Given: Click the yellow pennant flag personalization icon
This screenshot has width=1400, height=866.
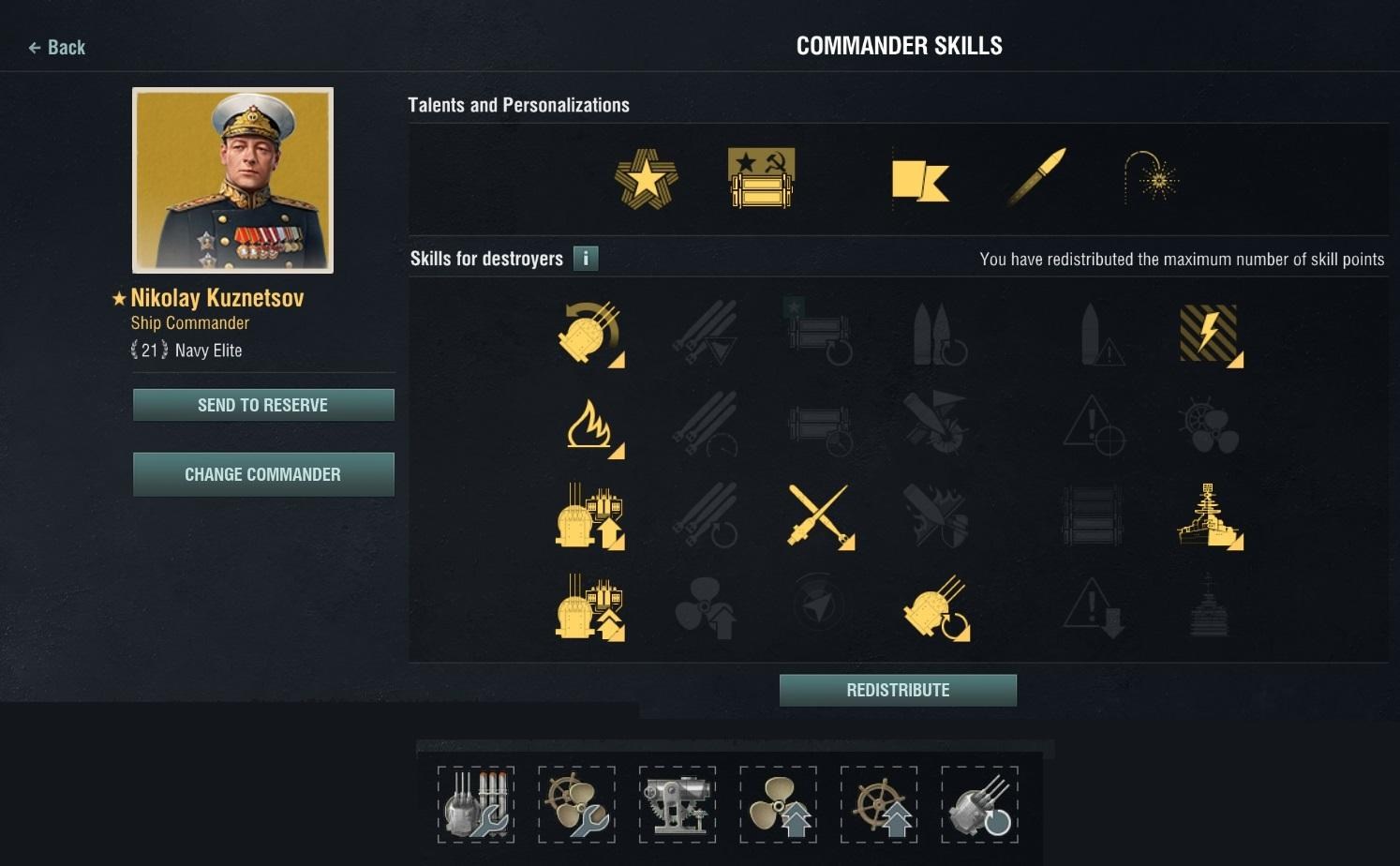Looking at the screenshot, I should point(920,180).
